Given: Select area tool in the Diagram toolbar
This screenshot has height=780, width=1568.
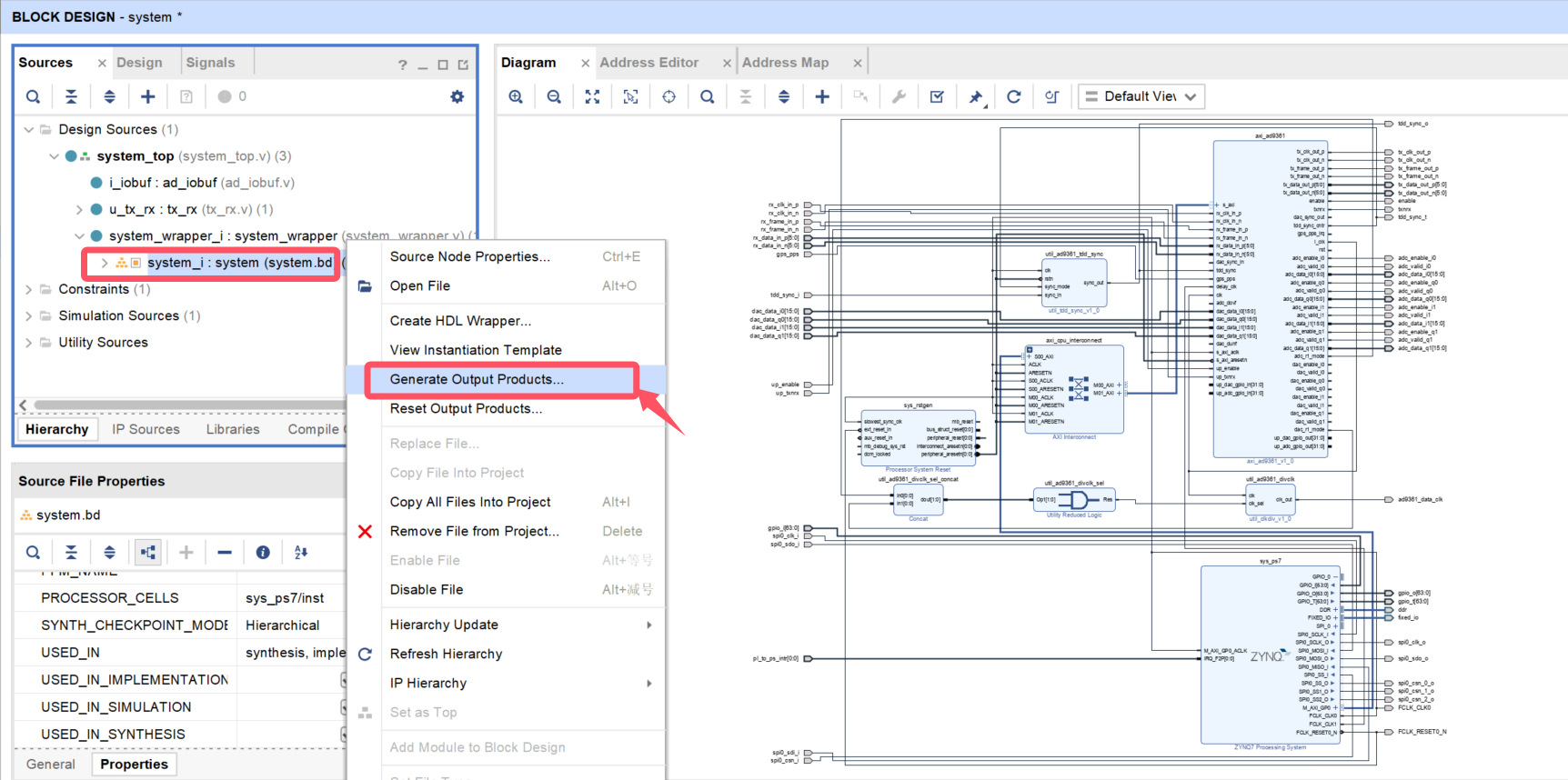Looking at the screenshot, I should point(630,96).
